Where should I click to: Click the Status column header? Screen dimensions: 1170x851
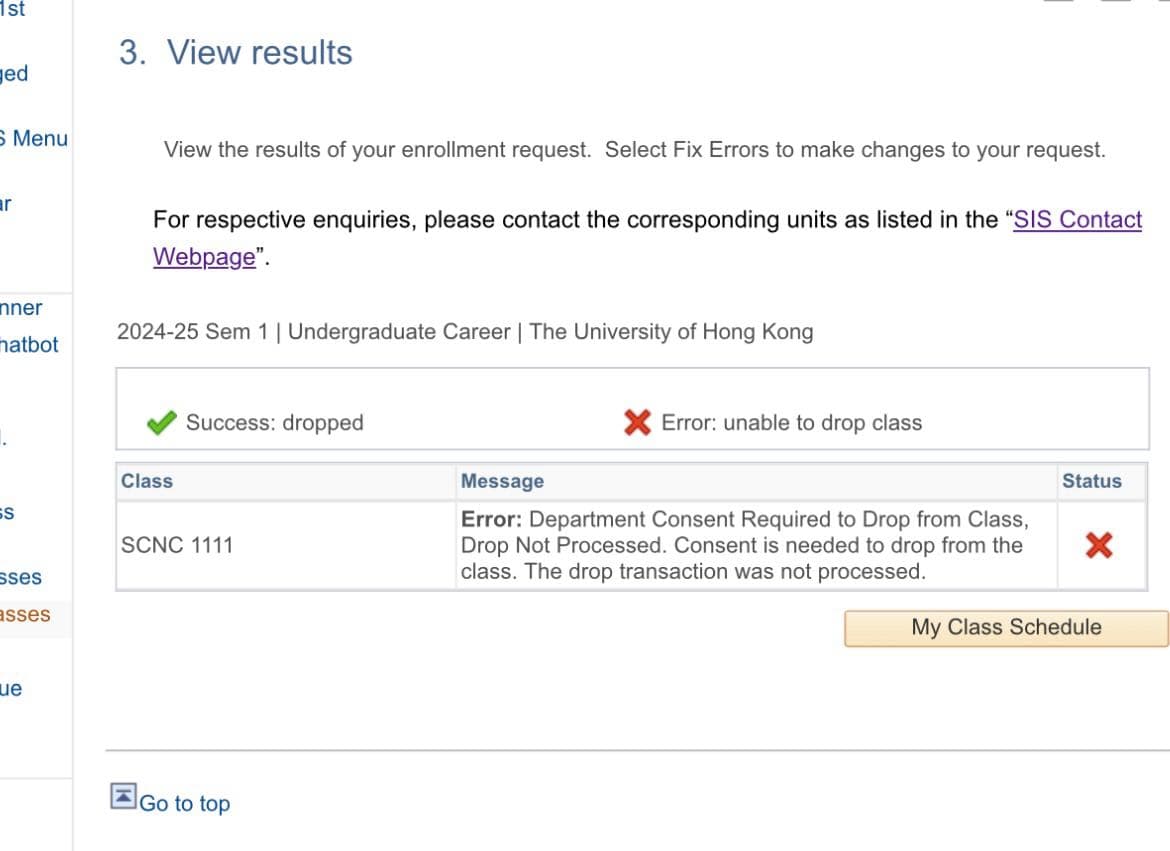pyautogui.click(x=1091, y=481)
